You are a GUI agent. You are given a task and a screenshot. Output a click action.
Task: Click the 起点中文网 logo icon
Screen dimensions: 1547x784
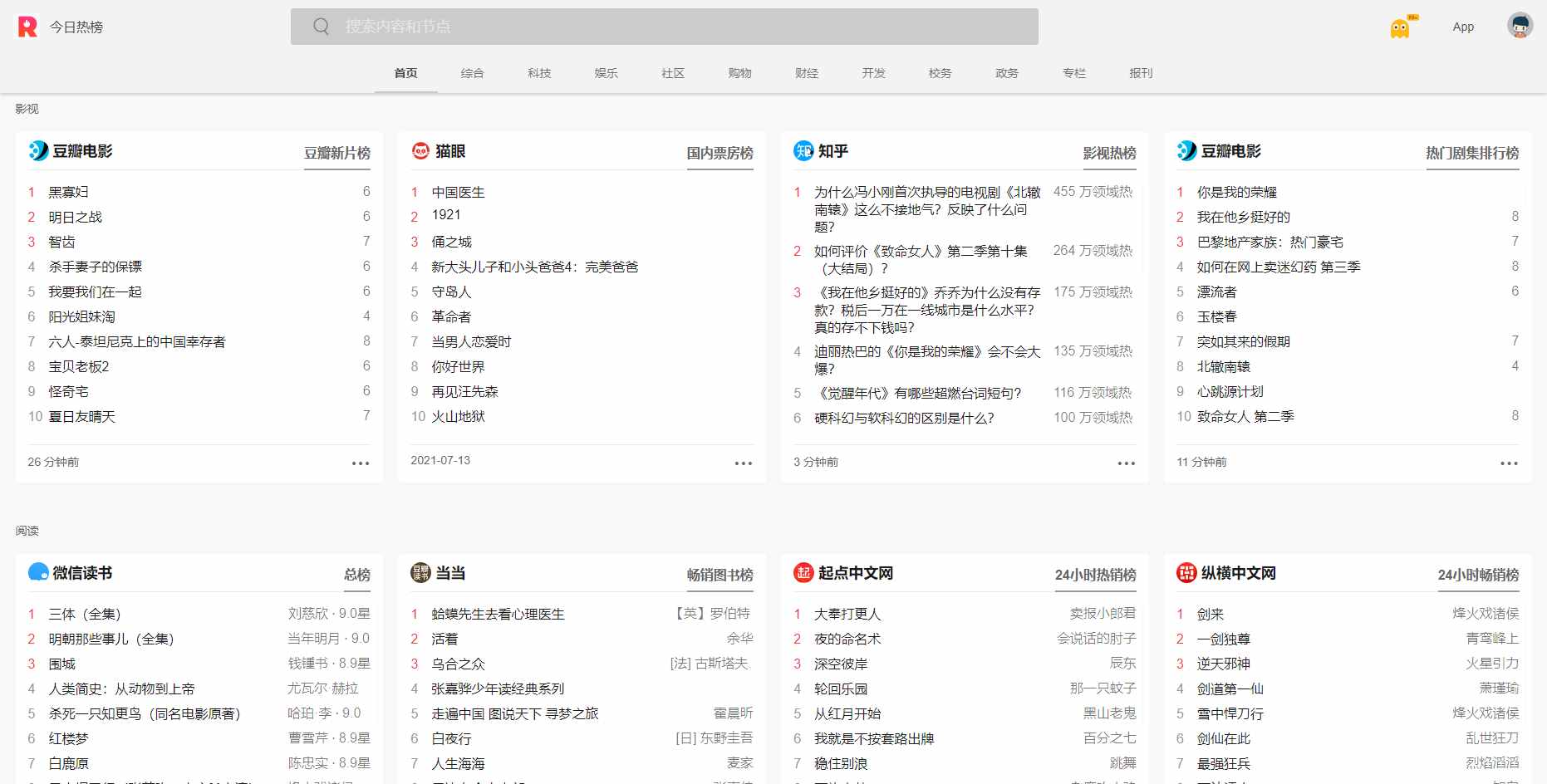pyautogui.click(x=803, y=572)
